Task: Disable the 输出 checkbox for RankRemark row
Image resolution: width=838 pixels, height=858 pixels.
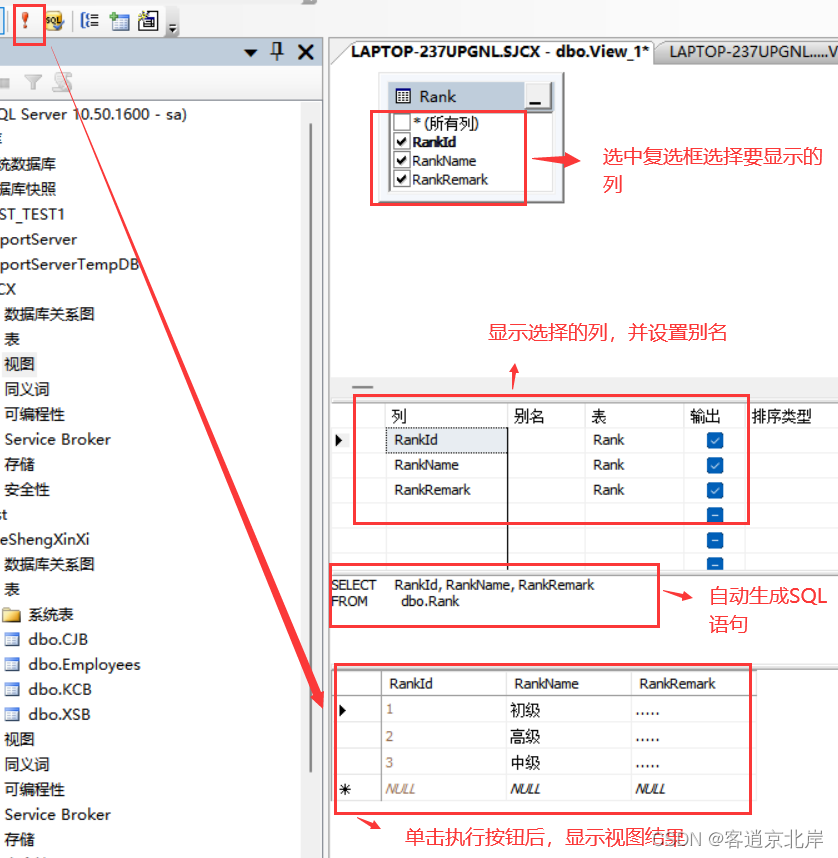Action: point(715,489)
